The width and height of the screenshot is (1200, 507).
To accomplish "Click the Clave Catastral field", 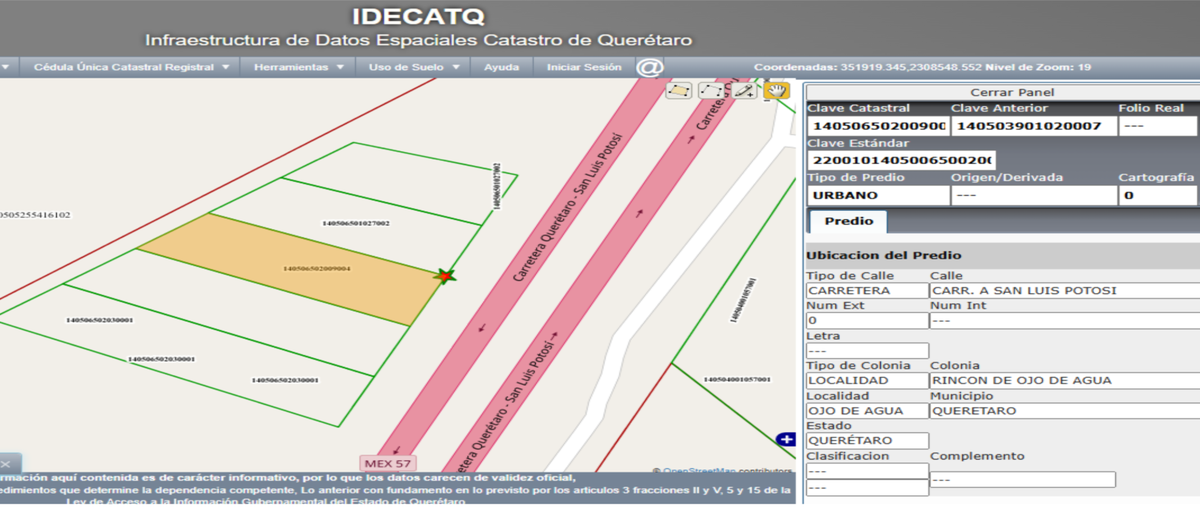I will click(877, 126).
